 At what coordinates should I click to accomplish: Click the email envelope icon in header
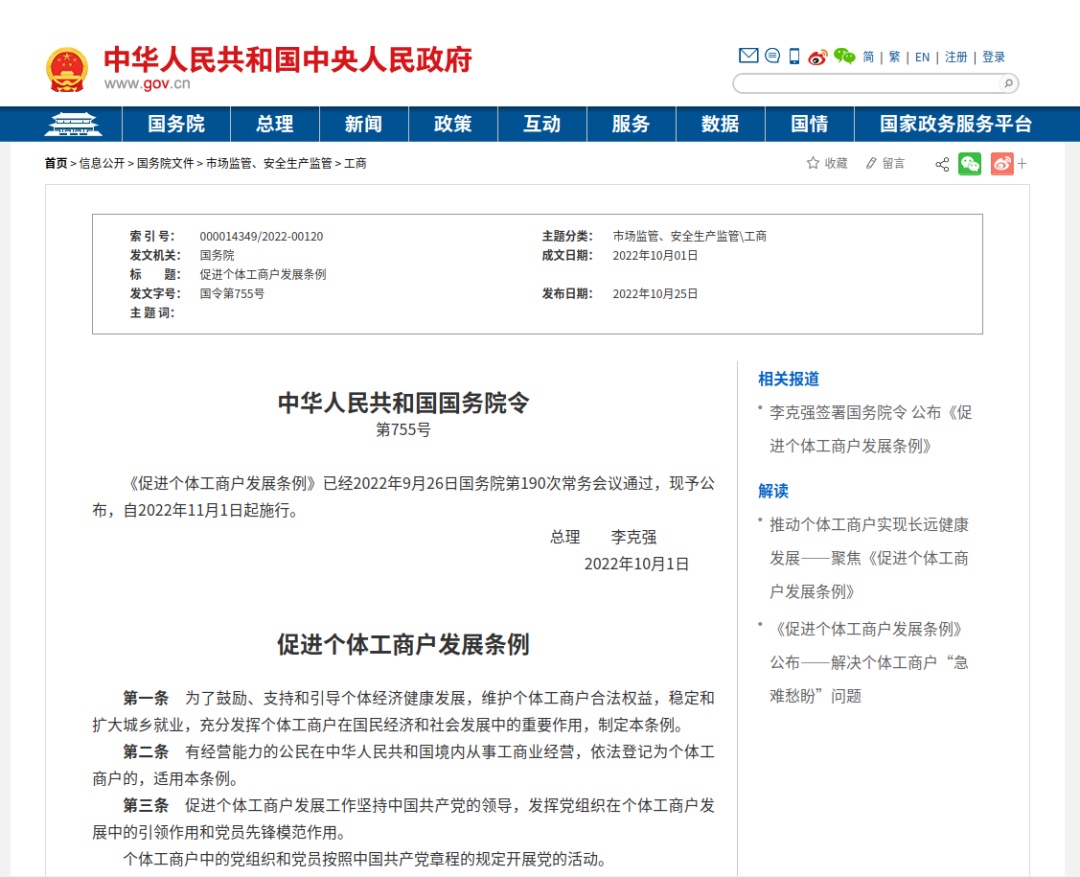tap(748, 56)
